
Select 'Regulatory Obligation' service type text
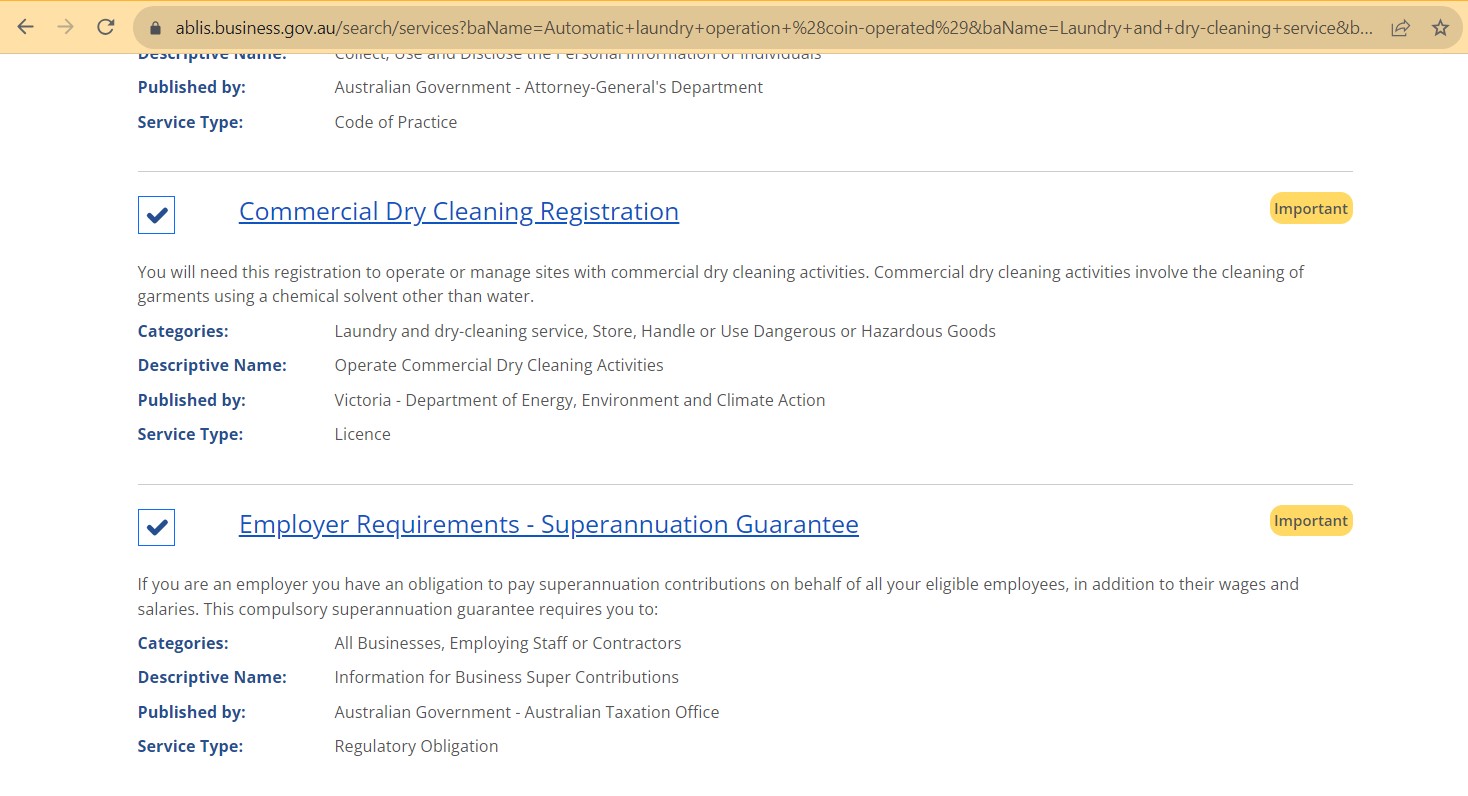coord(416,746)
